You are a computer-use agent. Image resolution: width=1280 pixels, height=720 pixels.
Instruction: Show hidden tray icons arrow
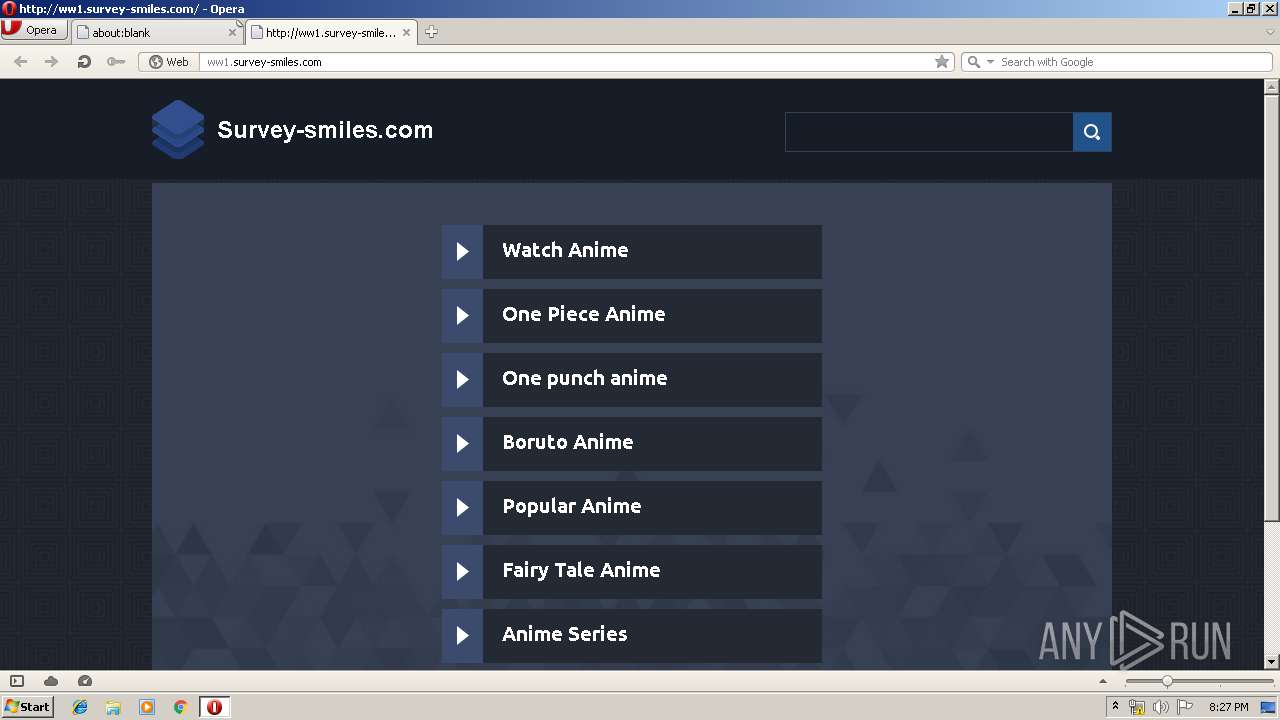tap(1115, 707)
